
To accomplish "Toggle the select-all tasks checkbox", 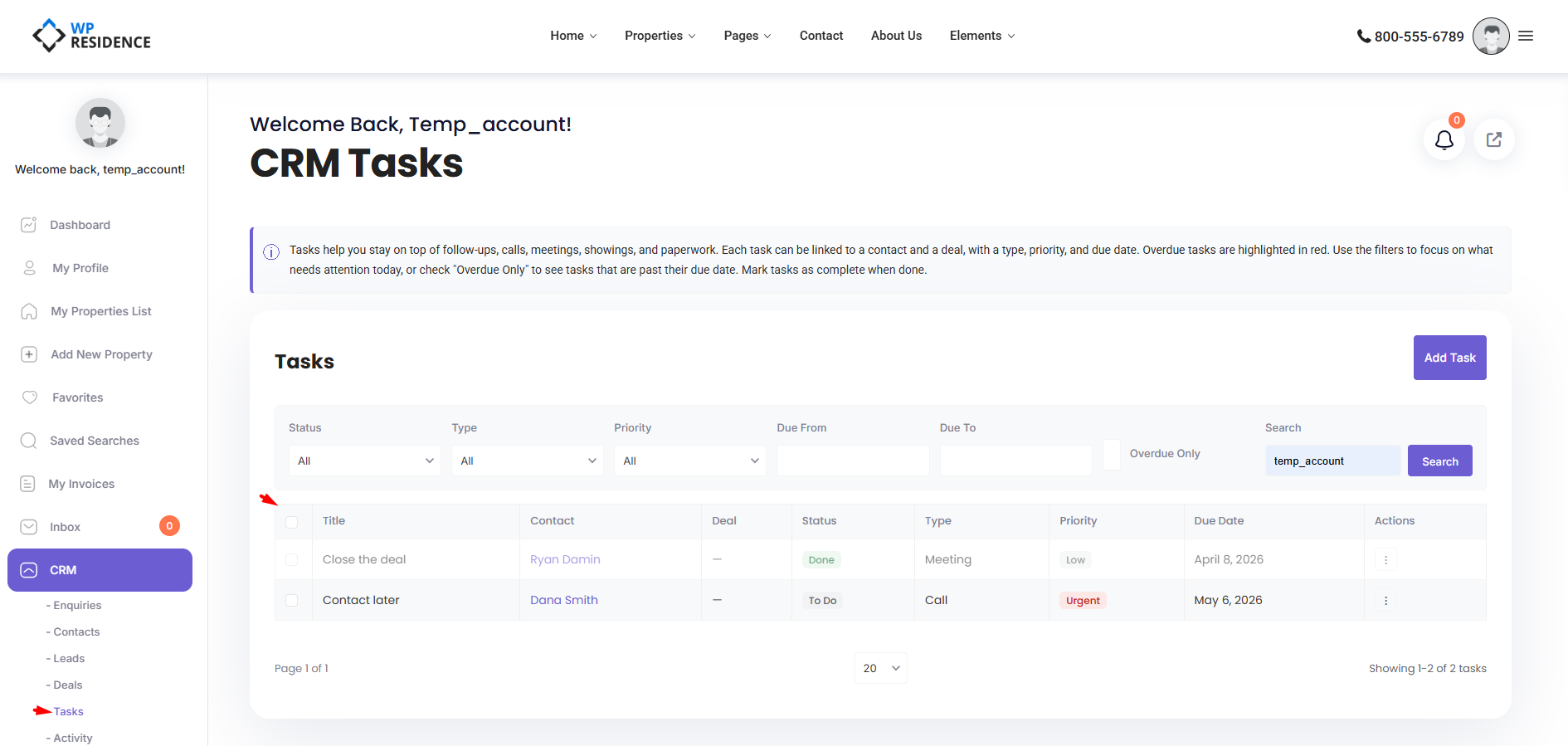I will pos(291,522).
